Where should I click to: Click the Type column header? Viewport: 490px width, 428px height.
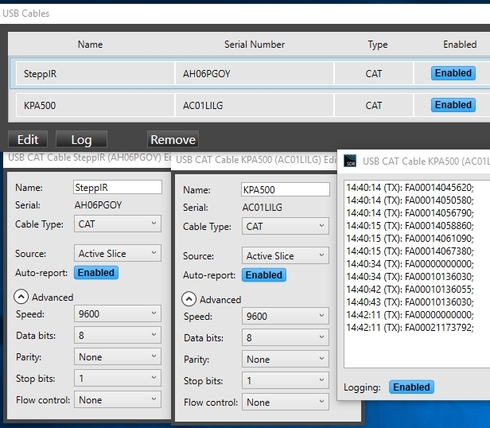377,45
